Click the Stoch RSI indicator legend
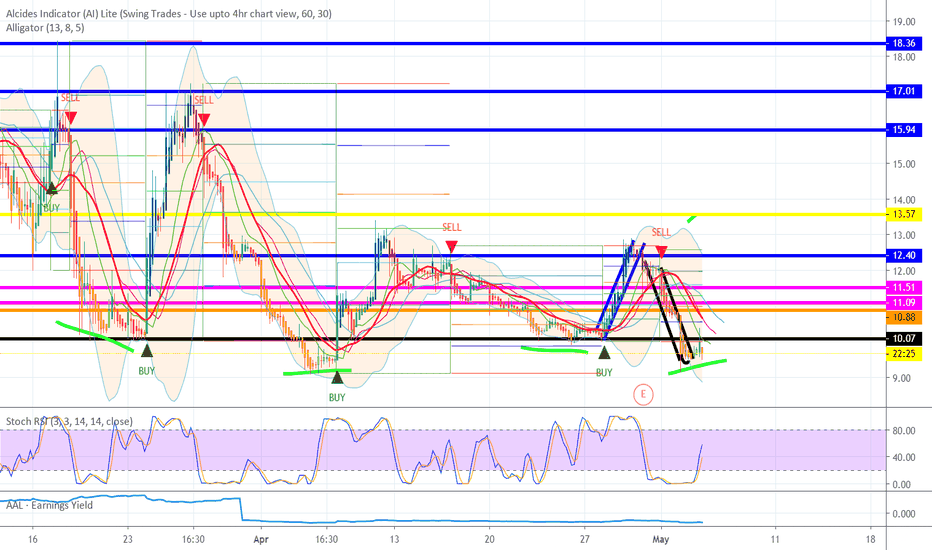The width and height of the screenshot is (932, 550). point(70,422)
